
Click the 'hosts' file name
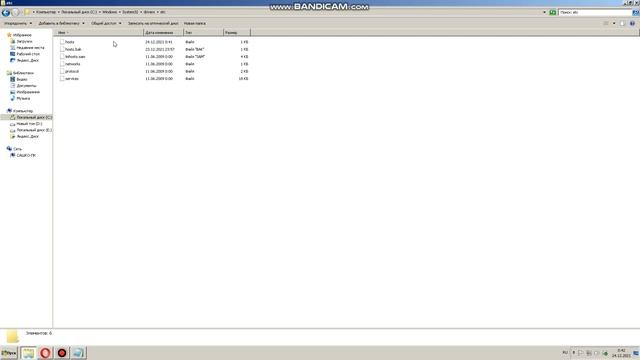pos(70,42)
